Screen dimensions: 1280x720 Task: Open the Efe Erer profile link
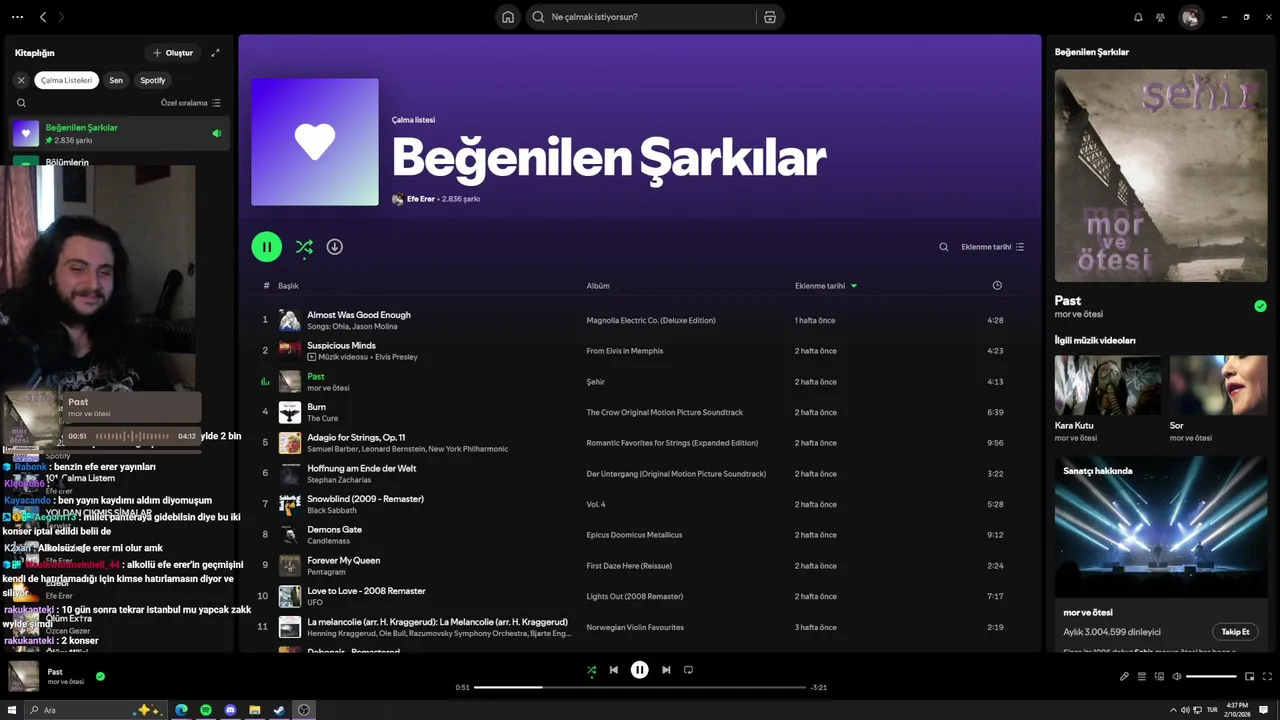tap(421, 199)
